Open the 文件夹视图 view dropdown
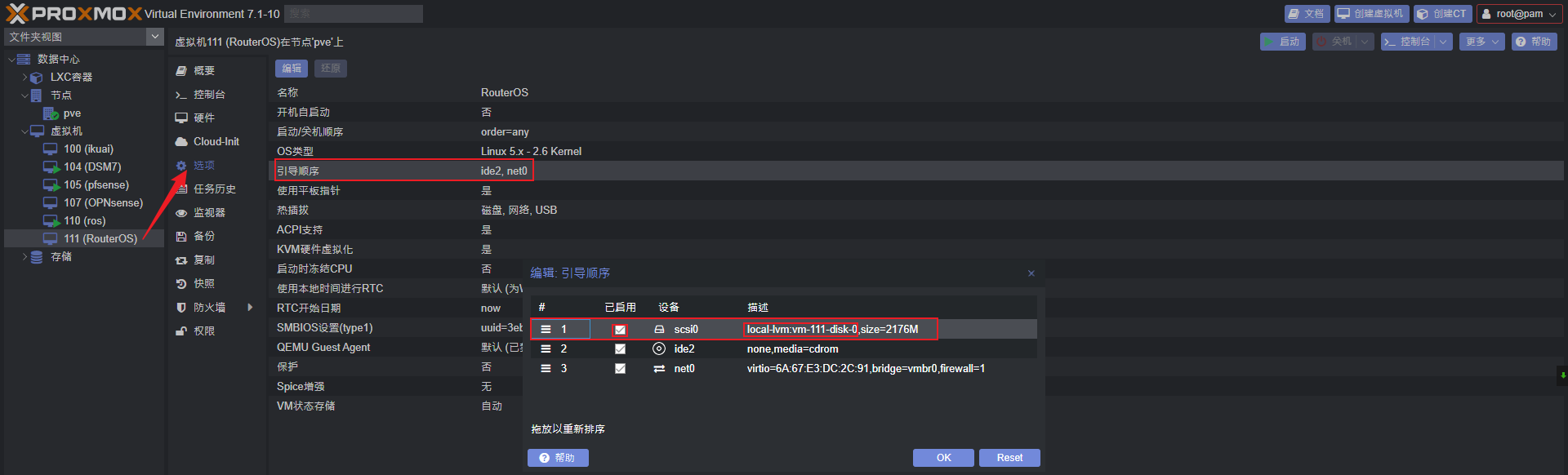Image resolution: width=1568 pixels, height=475 pixels. point(84,37)
